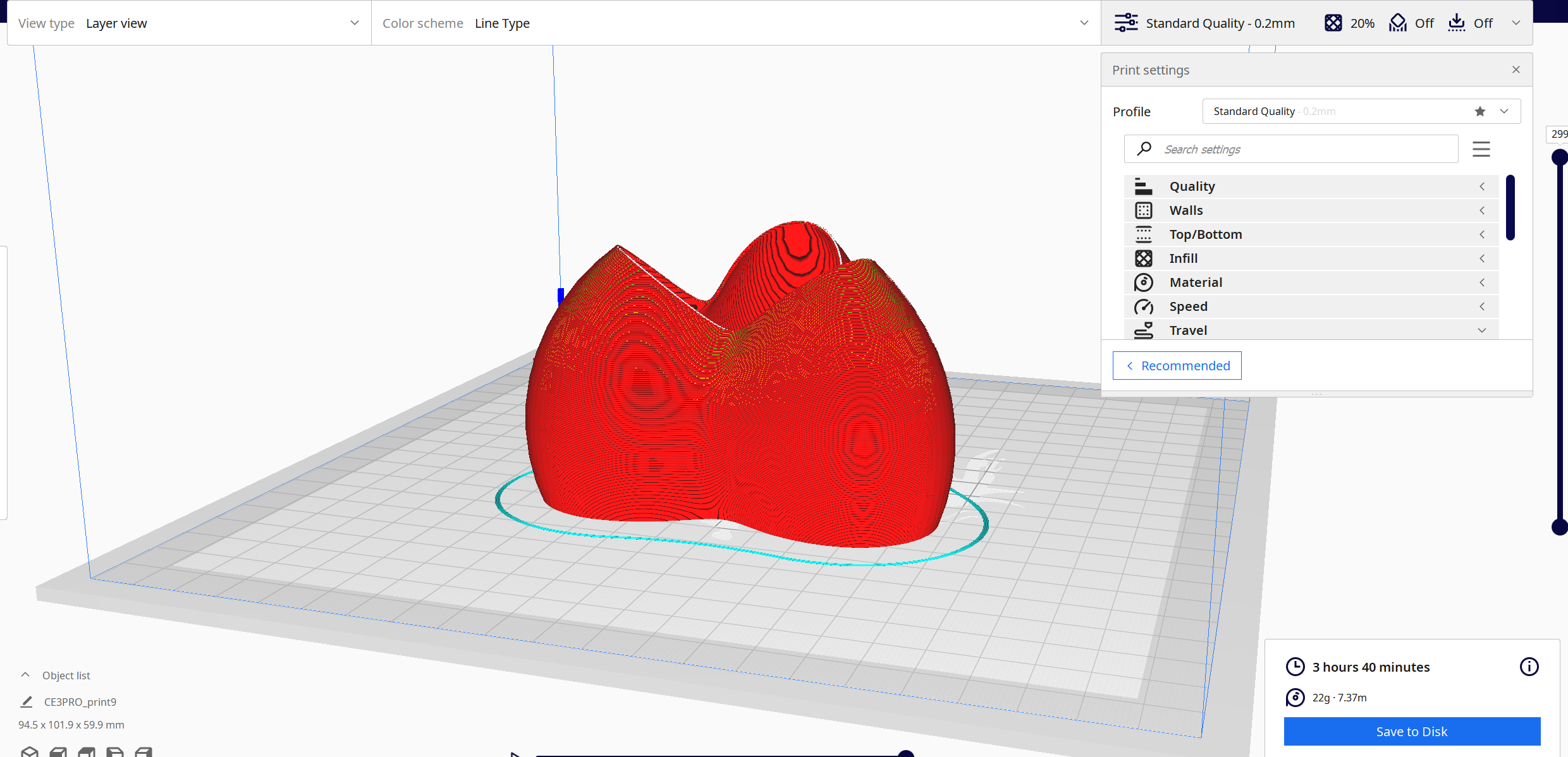Click the top layer slider handle
This screenshot has height=757, width=1568.
1559,157
